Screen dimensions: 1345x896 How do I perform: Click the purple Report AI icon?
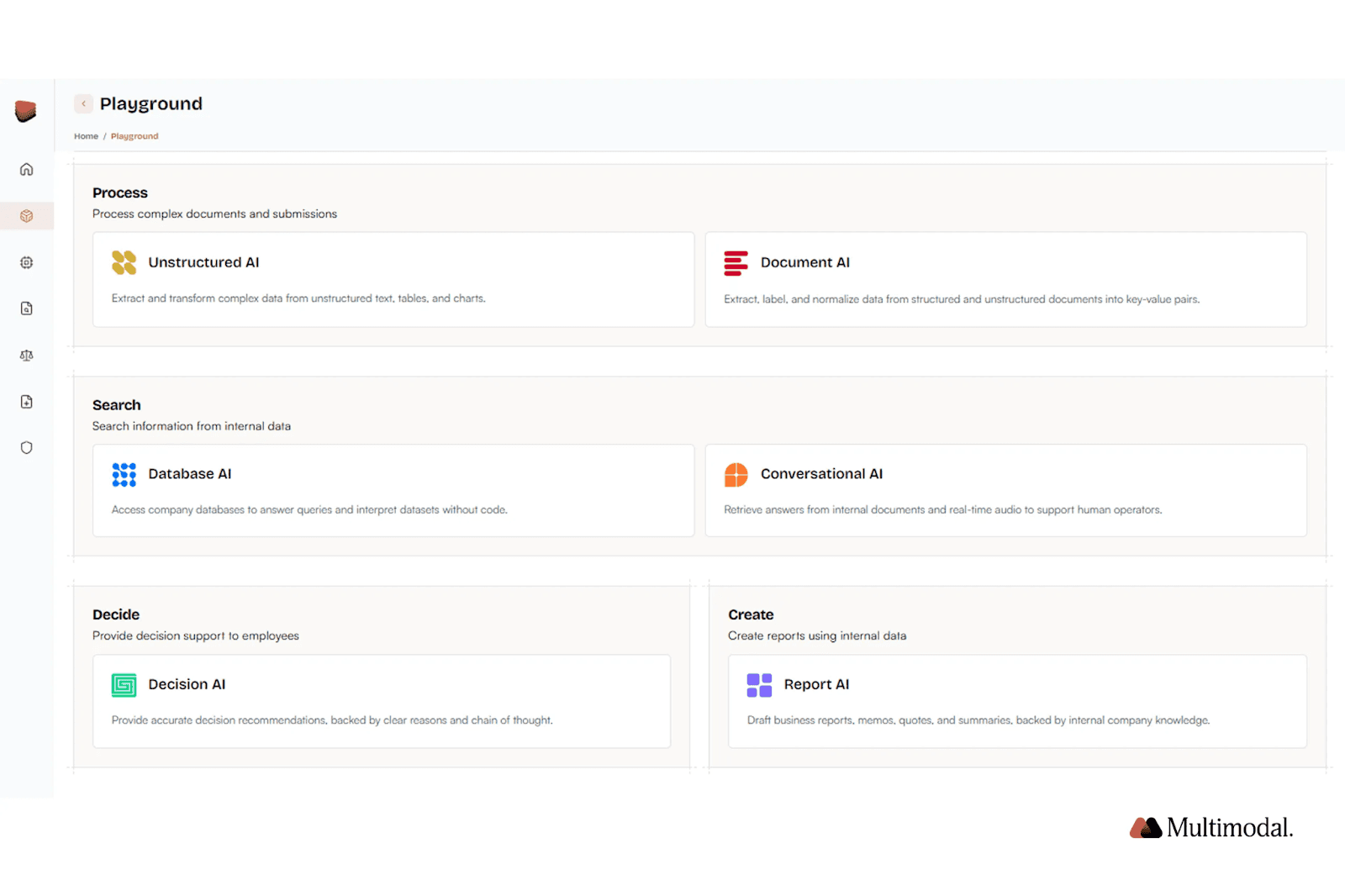759,685
